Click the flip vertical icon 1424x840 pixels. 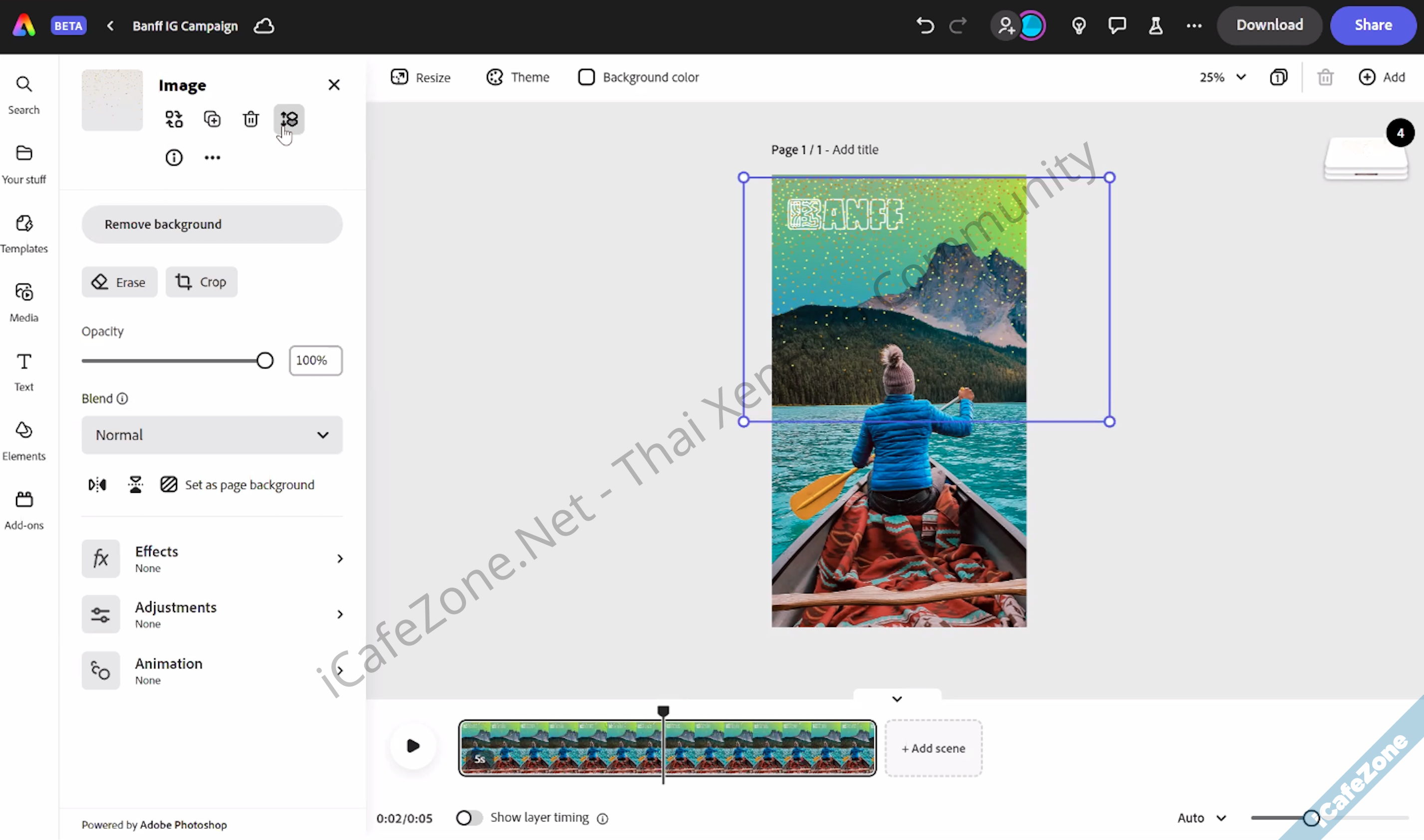click(x=135, y=485)
